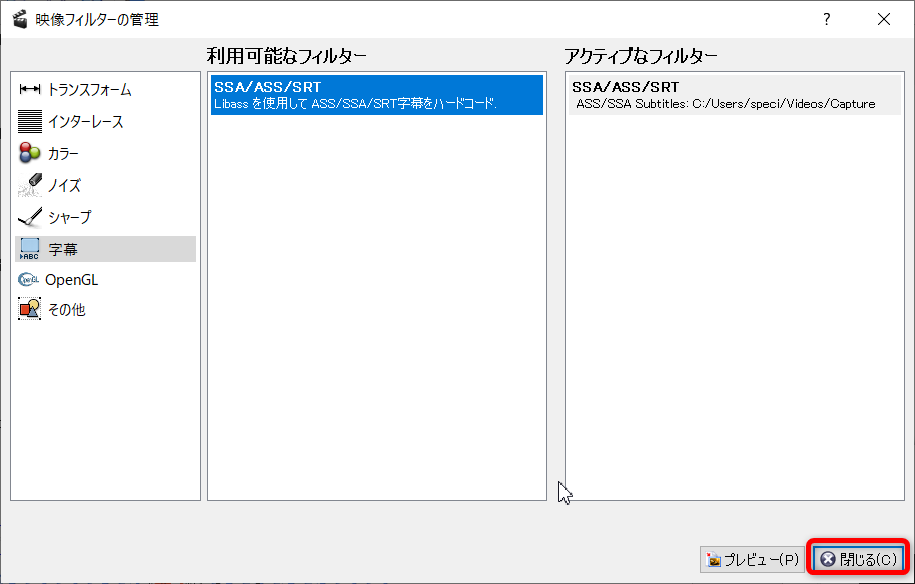Select the その他 category icon
Screen dimensions: 915x584
[x=30, y=310]
